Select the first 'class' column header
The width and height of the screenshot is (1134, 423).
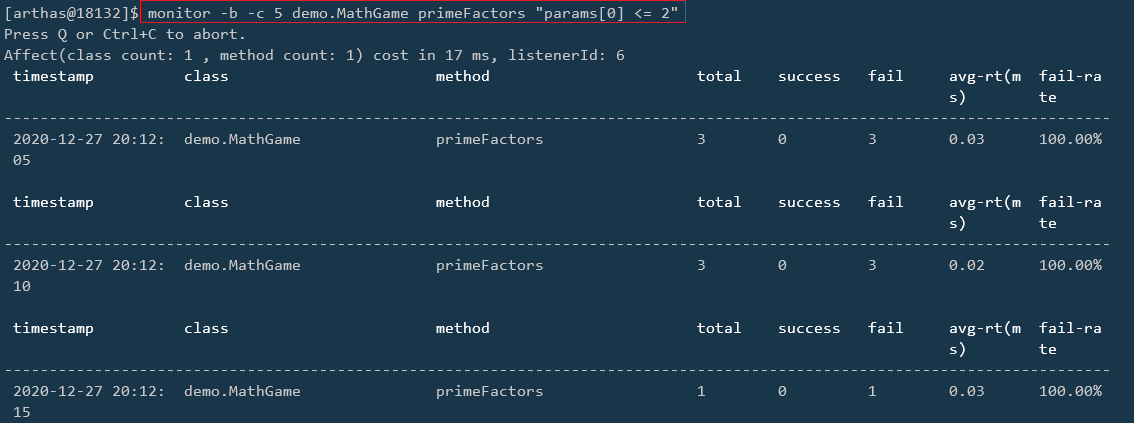(x=206, y=76)
